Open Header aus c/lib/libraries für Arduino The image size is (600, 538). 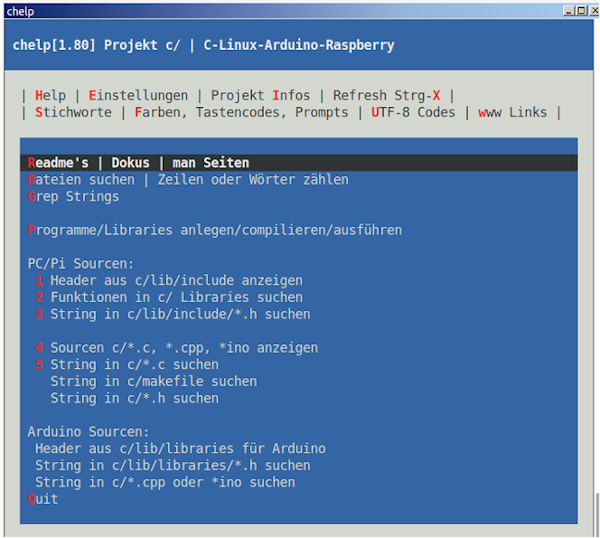tap(180, 449)
